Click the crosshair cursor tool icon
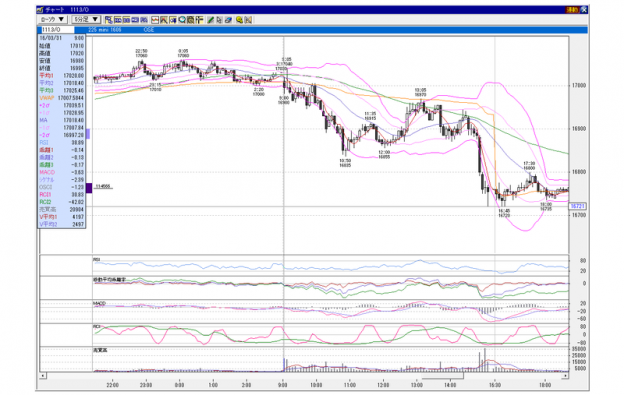The height and width of the screenshot is (395, 624). coord(200,20)
